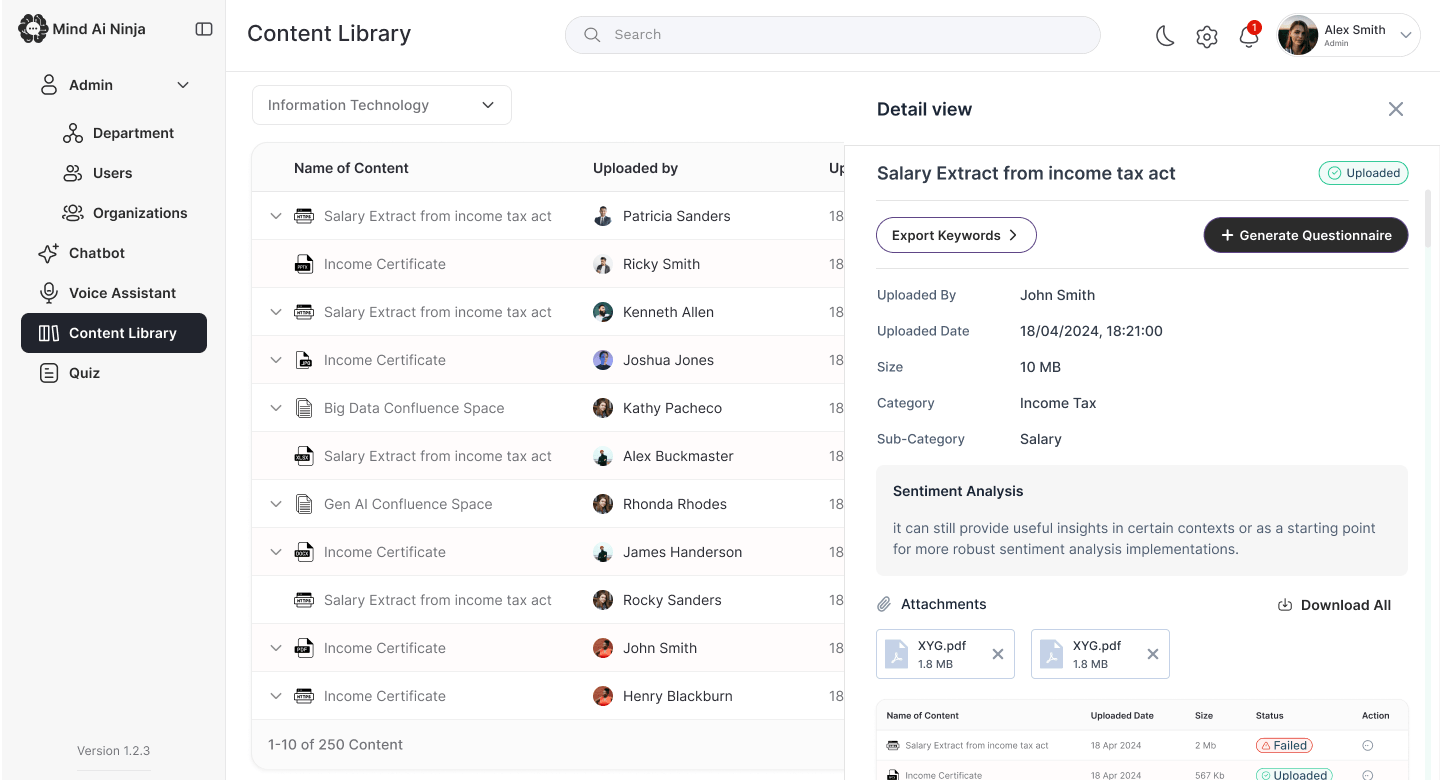Click the detail view scrollbar
Screen dimensions: 1440x780
click(x=1428, y=218)
